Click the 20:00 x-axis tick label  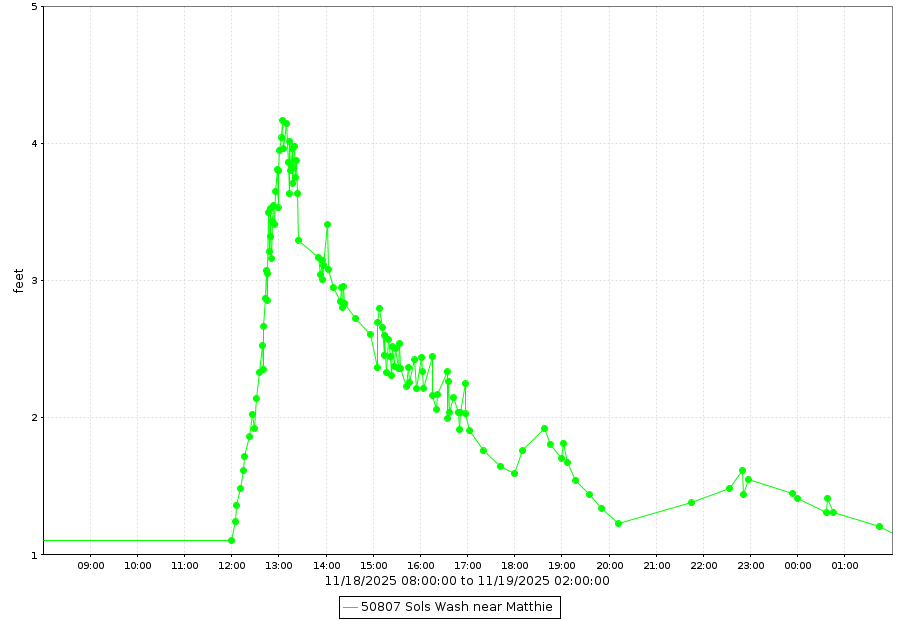click(x=609, y=565)
